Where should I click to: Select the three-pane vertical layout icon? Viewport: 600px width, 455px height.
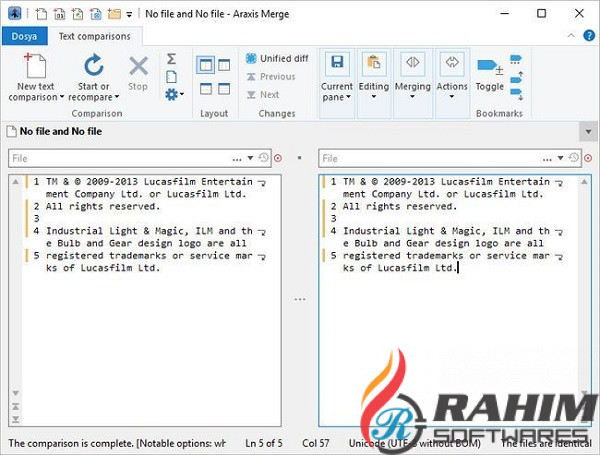(x=224, y=65)
